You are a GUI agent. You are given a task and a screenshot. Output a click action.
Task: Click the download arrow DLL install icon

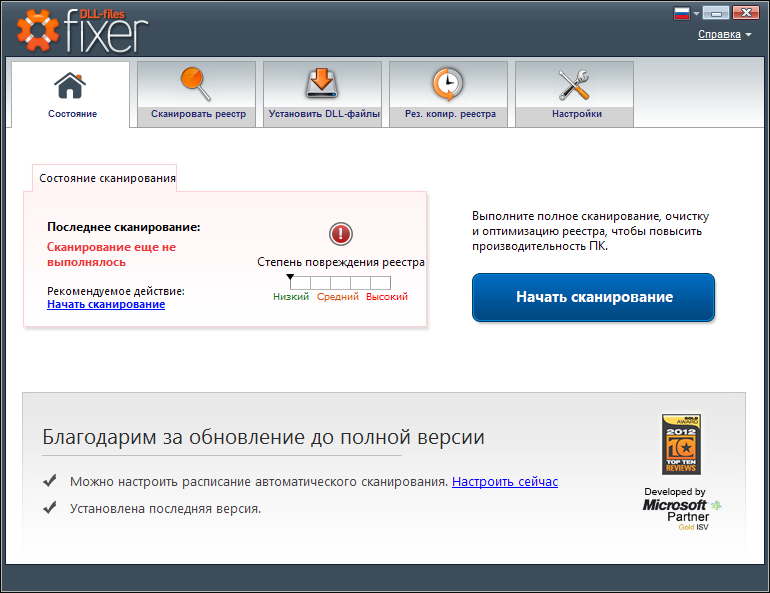[x=322, y=83]
